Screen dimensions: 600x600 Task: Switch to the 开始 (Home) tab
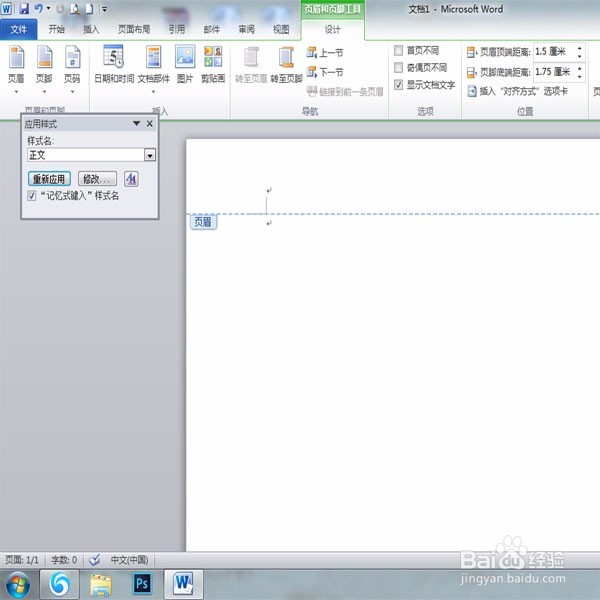click(x=57, y=29)
